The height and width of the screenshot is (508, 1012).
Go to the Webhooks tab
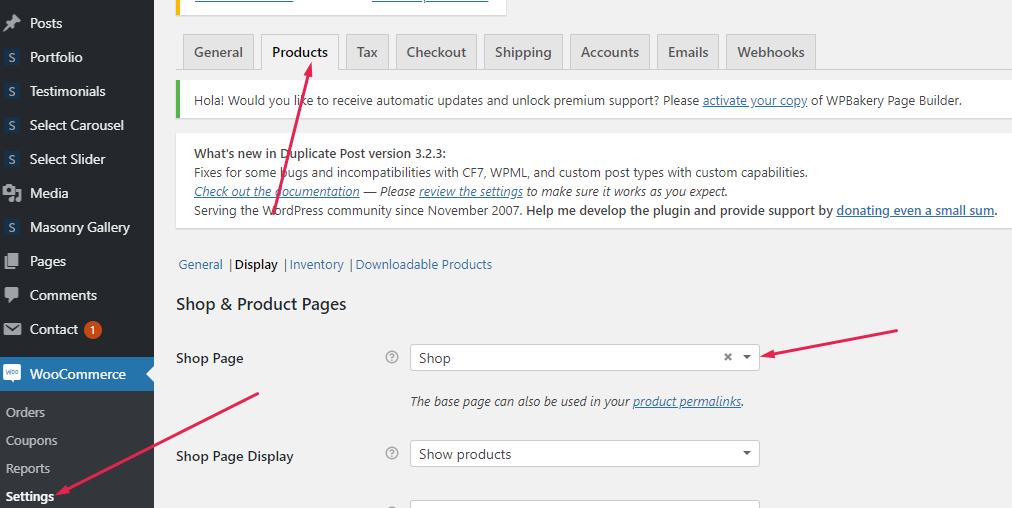pos(770,52)
